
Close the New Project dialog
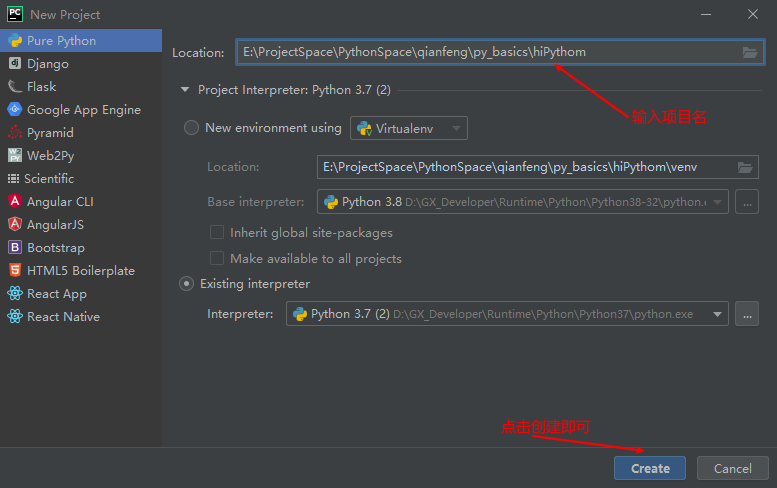tap(753, 14)
